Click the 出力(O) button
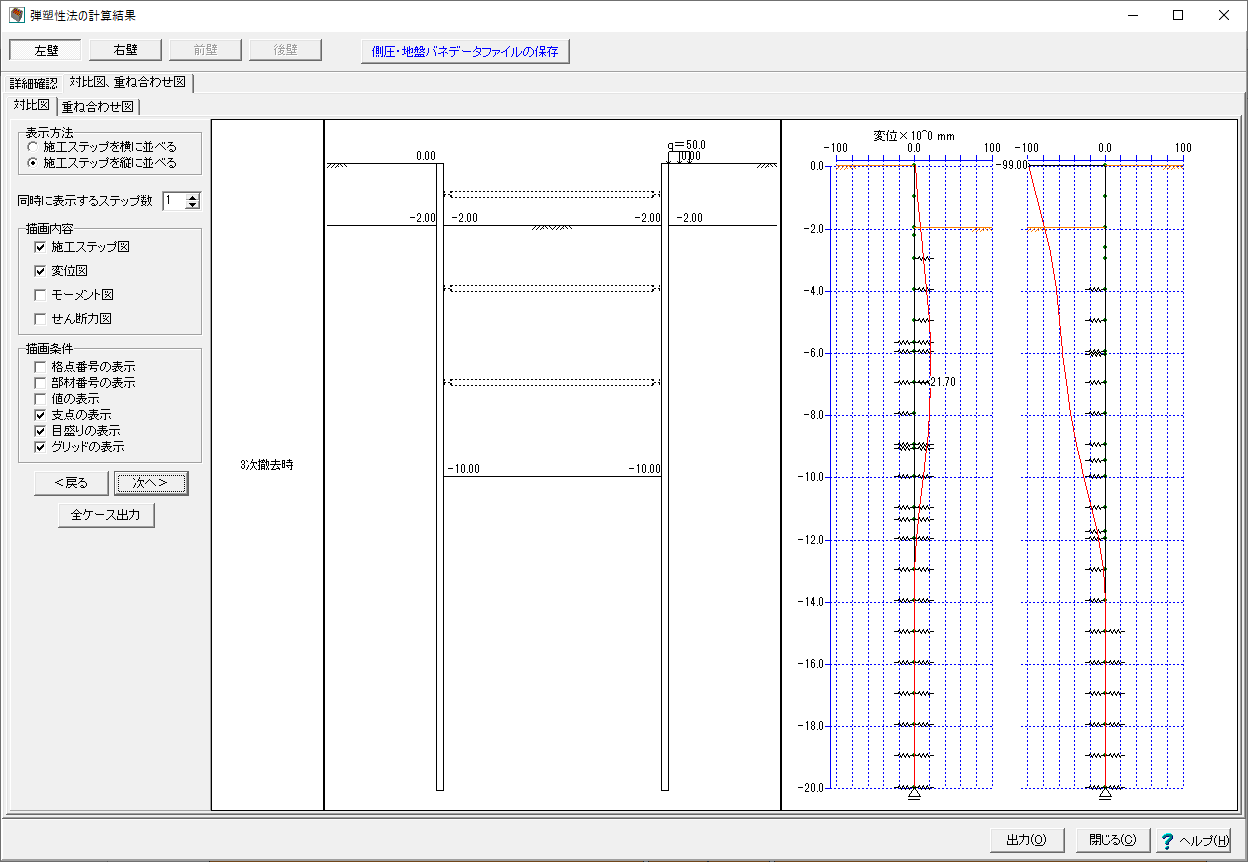The width and height of the screenshot is (1248, 862). coord(1026,840)
